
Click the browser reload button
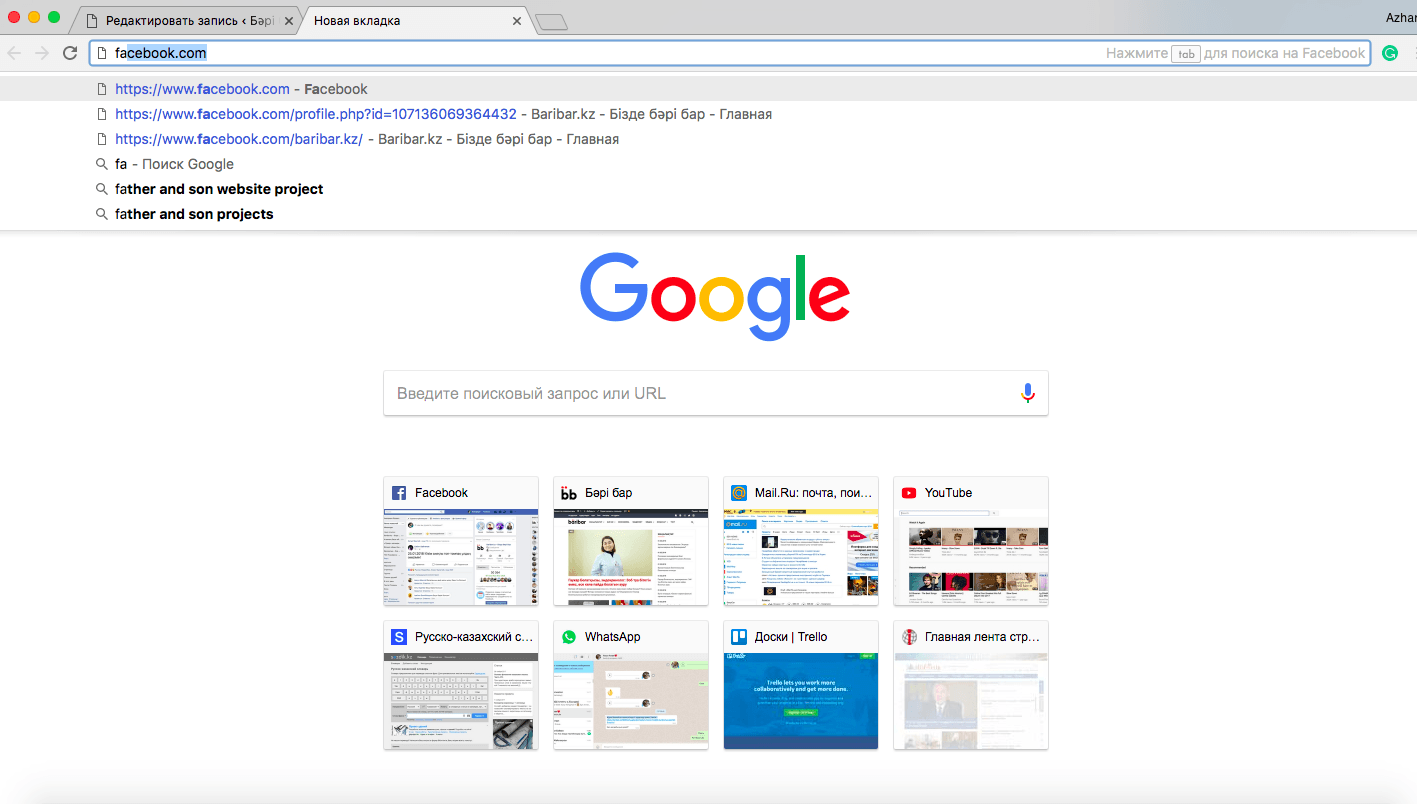70,54
